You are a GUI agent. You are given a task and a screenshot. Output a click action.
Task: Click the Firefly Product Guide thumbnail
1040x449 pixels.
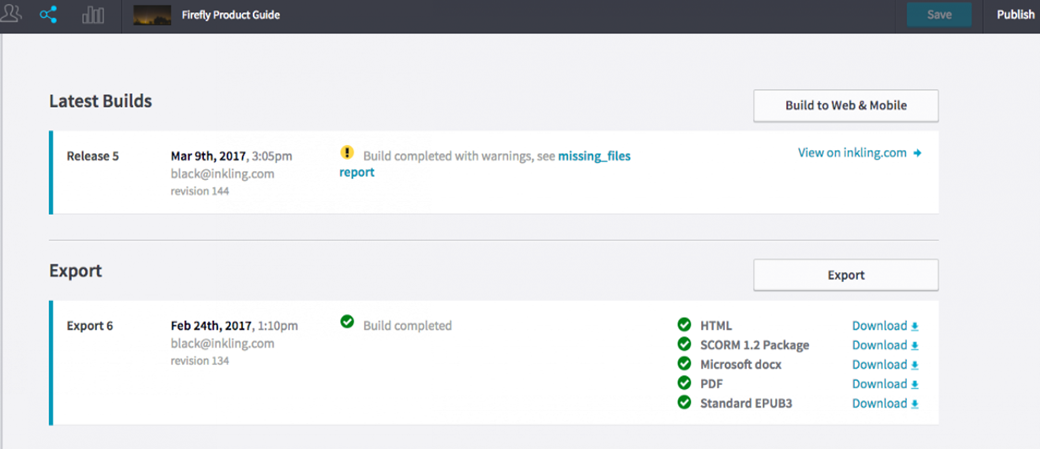152,15
